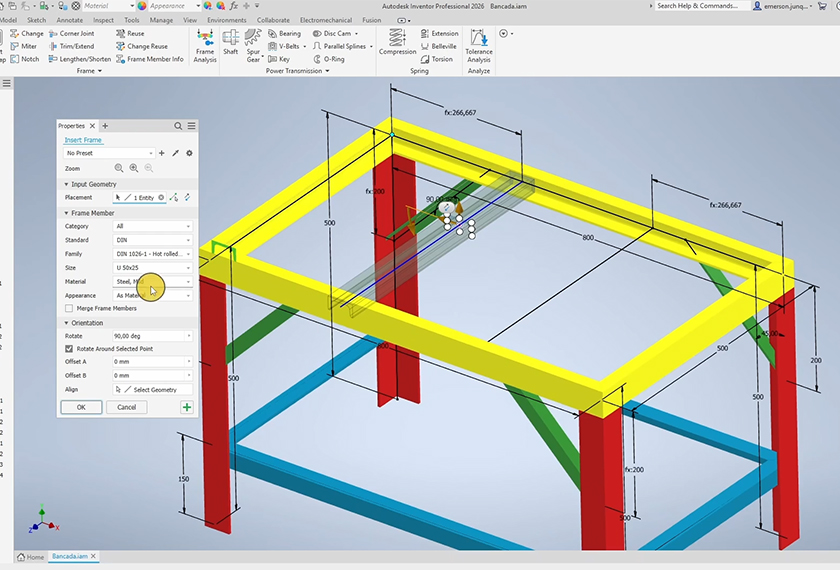This screenshot has height=570, width=840.
Task: Click the Cancel button
Action: point(127,407)
